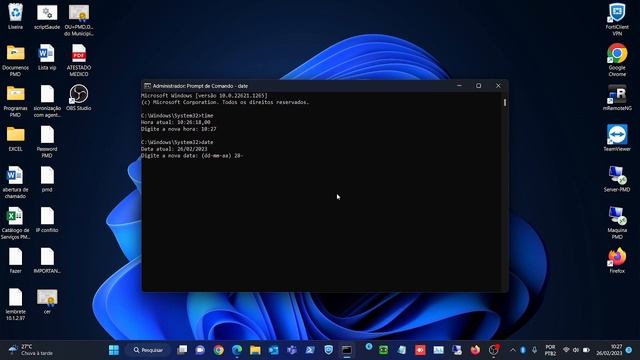
Task: Click the microphone tray icon
Action: (x=534, y=350)
